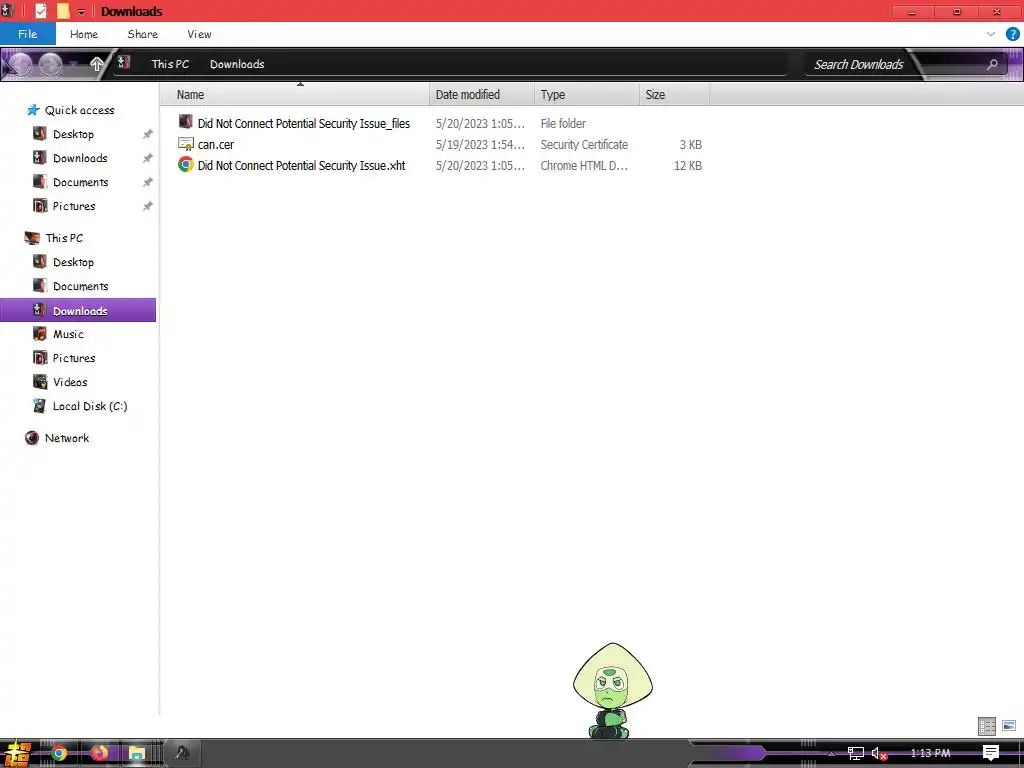Open Pictures under This PC
This screenshot has width=1024, height=768.
point(74,358)
